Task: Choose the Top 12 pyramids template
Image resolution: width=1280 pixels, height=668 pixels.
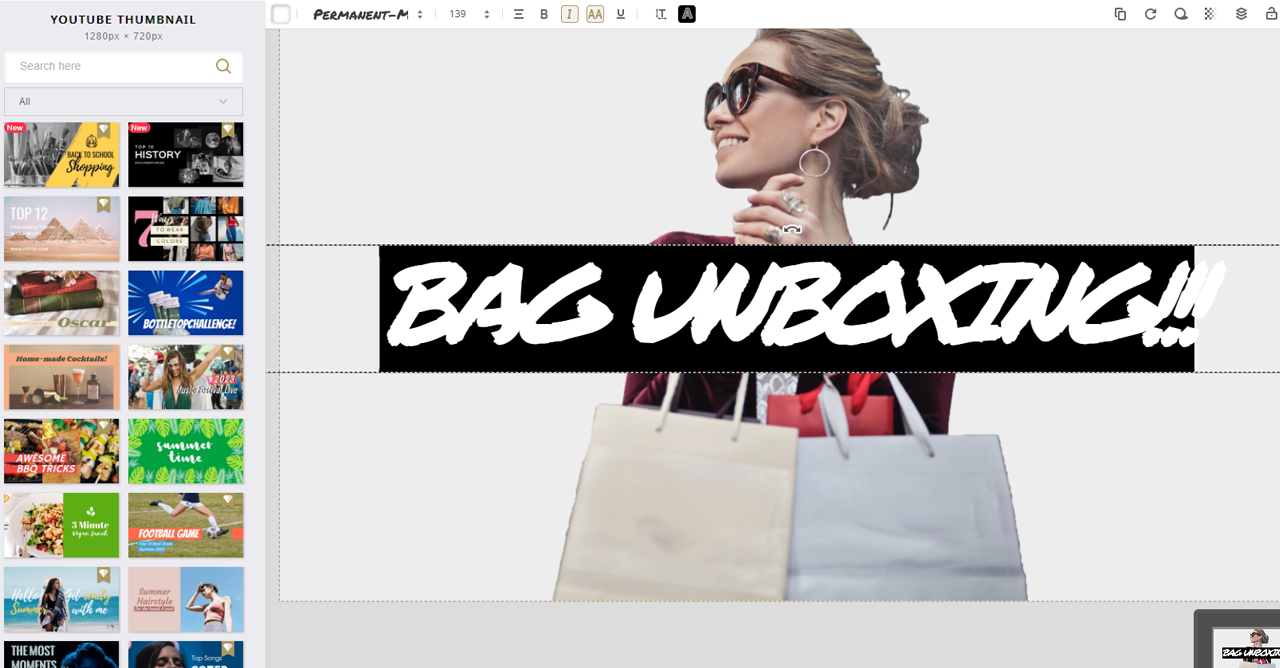Action: click(x=62, y=229)
